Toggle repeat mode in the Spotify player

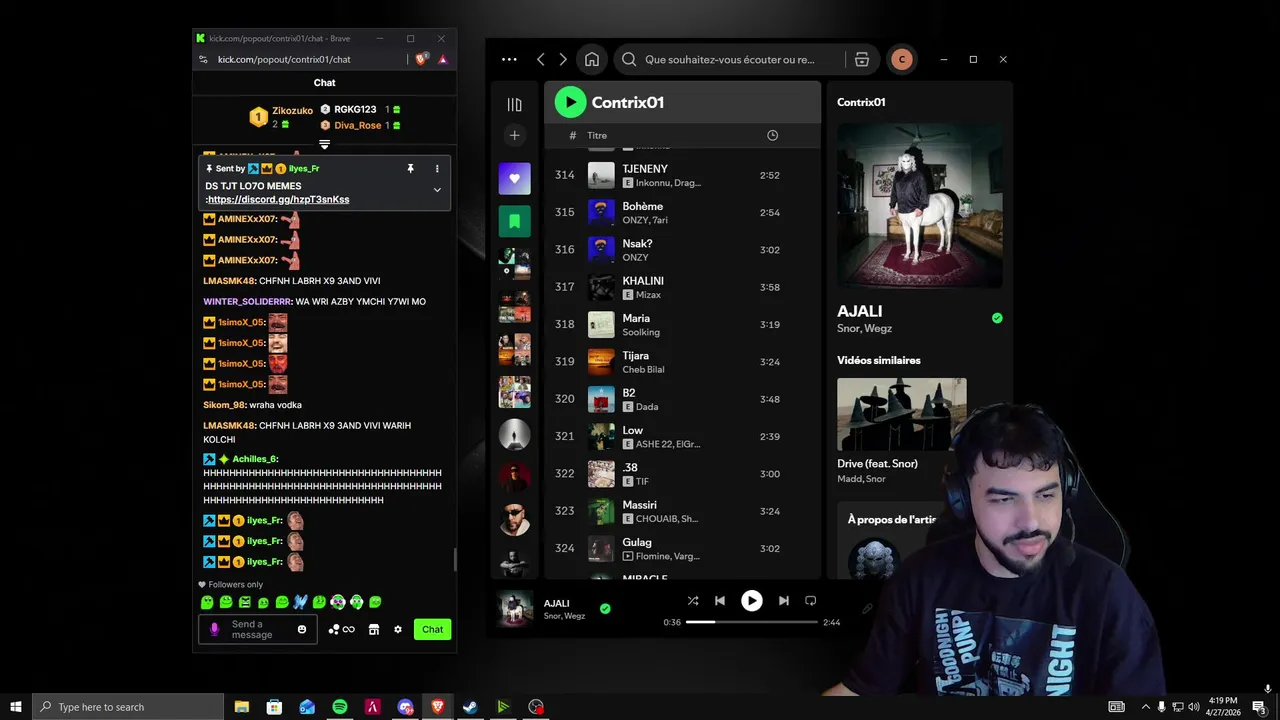(811, 601)
